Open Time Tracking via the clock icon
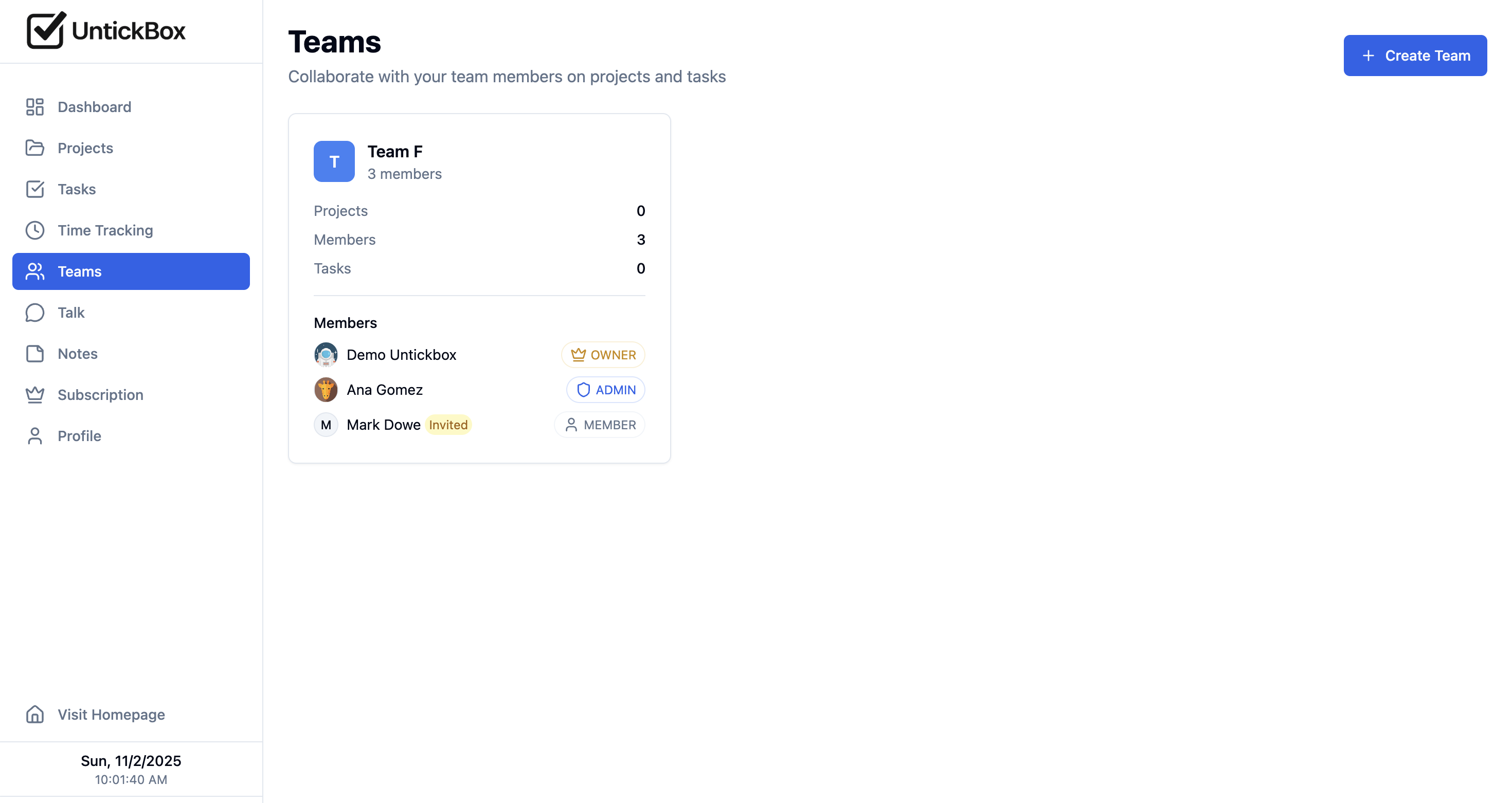Viewport: 1512px width, 803px height. (34, 230)
